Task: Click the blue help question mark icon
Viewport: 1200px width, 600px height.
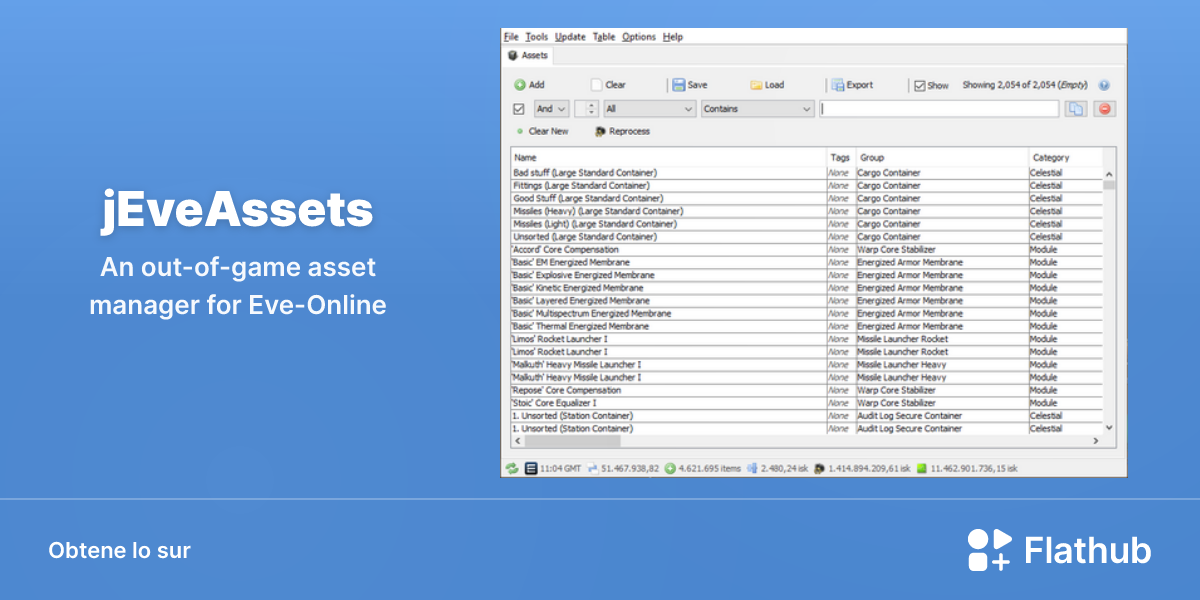Action: [x=1104, y=85]
